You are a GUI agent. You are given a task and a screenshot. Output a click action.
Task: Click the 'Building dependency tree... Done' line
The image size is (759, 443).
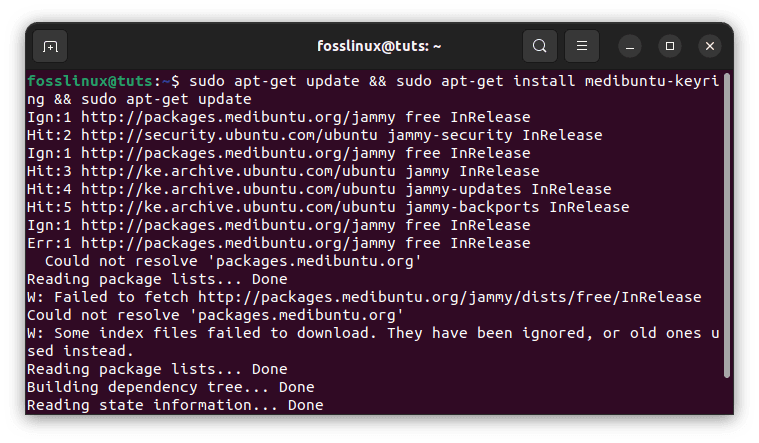click(171, 387)
